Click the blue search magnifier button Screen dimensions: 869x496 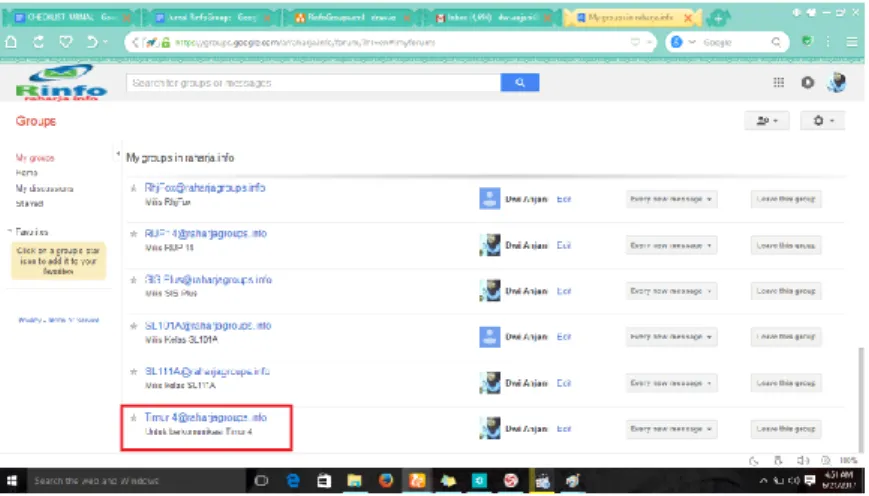[519, 83]
